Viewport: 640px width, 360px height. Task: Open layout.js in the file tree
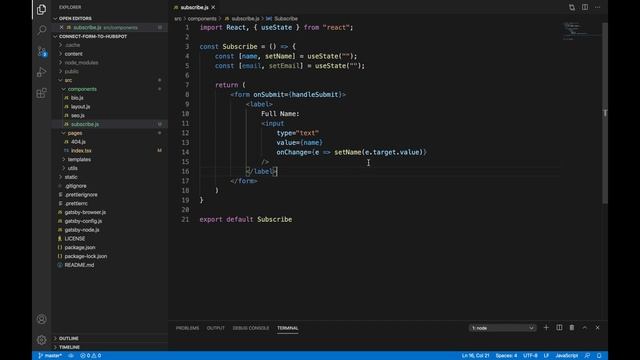[x=80, y=107]
